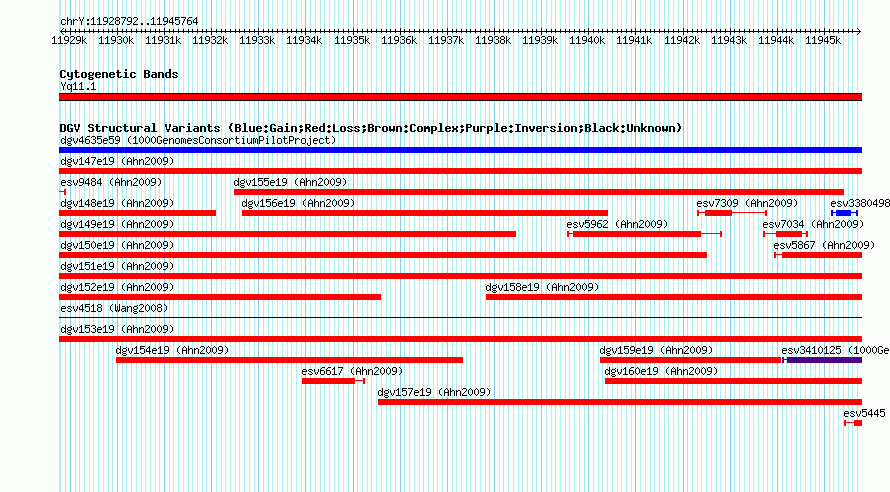Click the chrY:11928792..11945764 coordinate label

click(129, 21)
